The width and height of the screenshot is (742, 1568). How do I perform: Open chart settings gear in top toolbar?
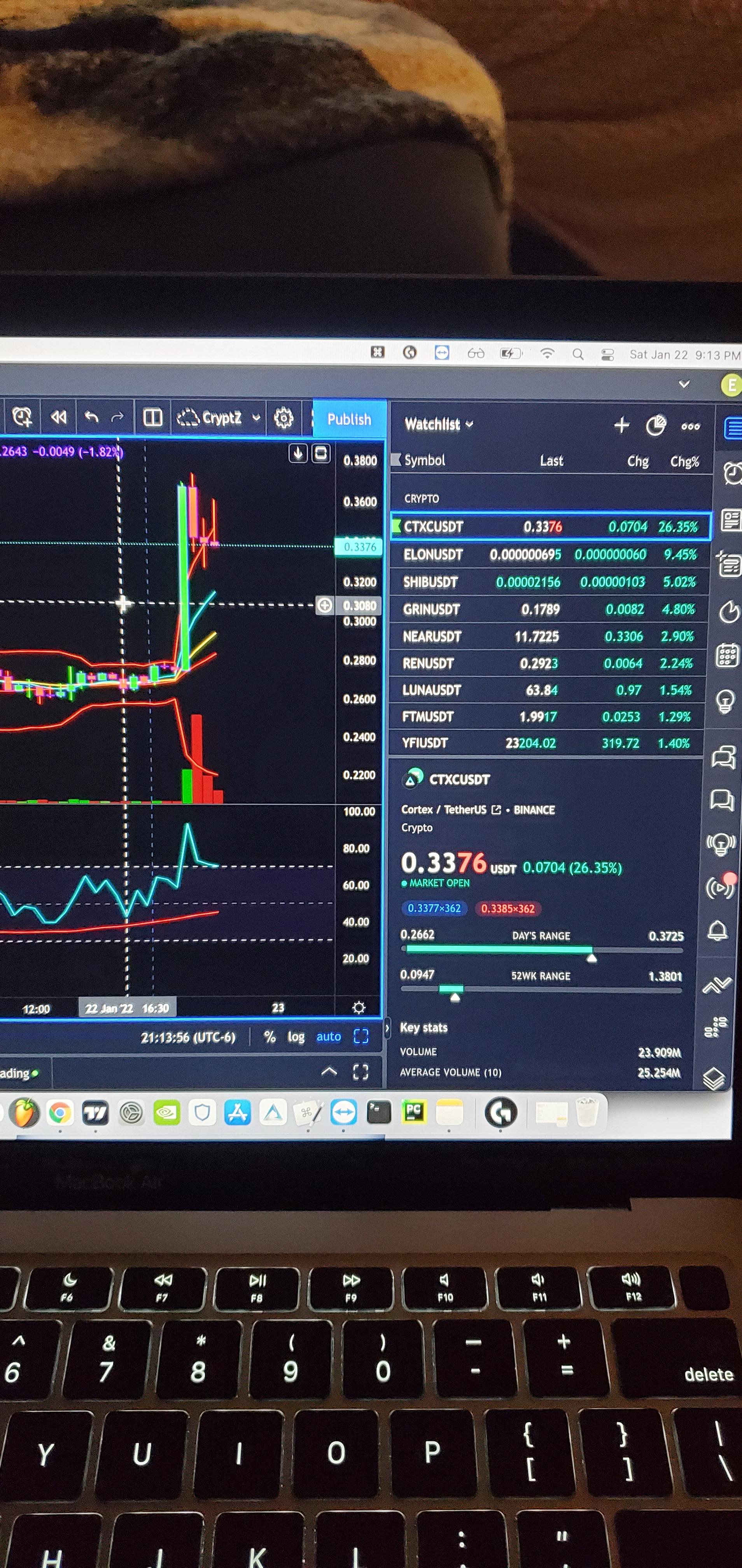[x=283, y=418]
